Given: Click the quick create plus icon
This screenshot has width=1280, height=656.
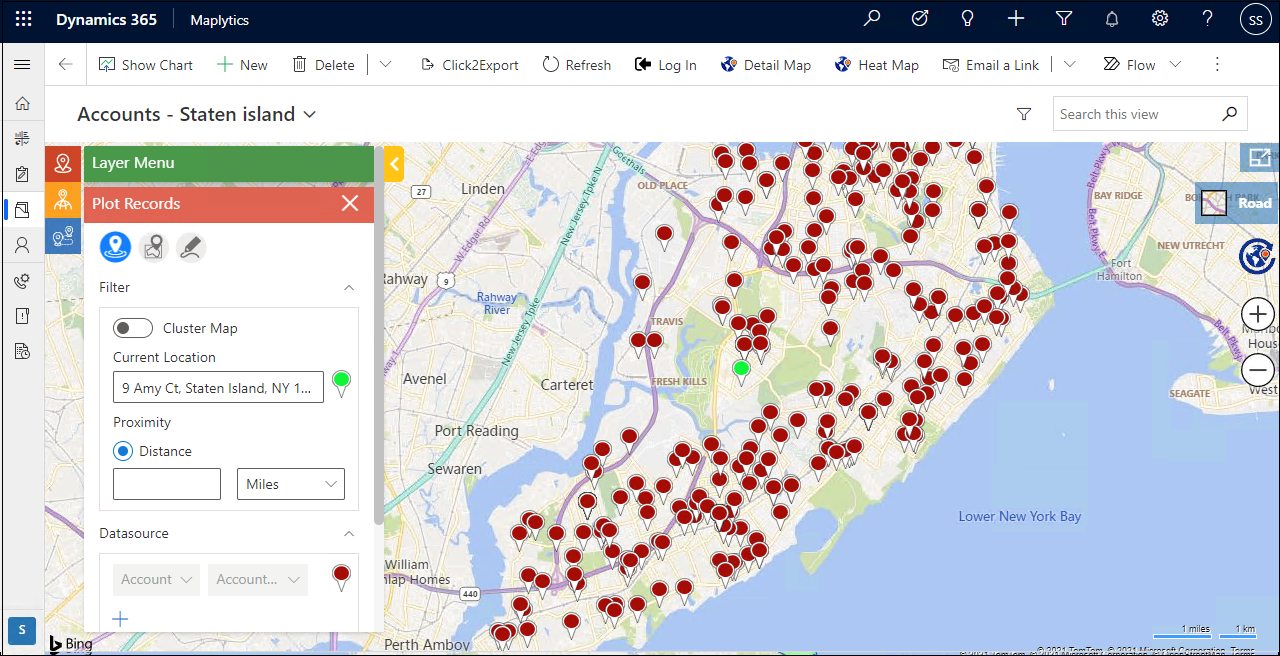Looking at the screenshot, I should [1016, 19].
